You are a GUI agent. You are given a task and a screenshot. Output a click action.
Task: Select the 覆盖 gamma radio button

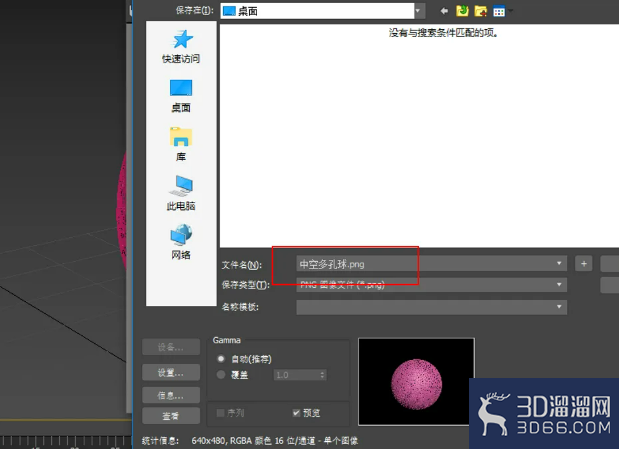tap(221, 374)
